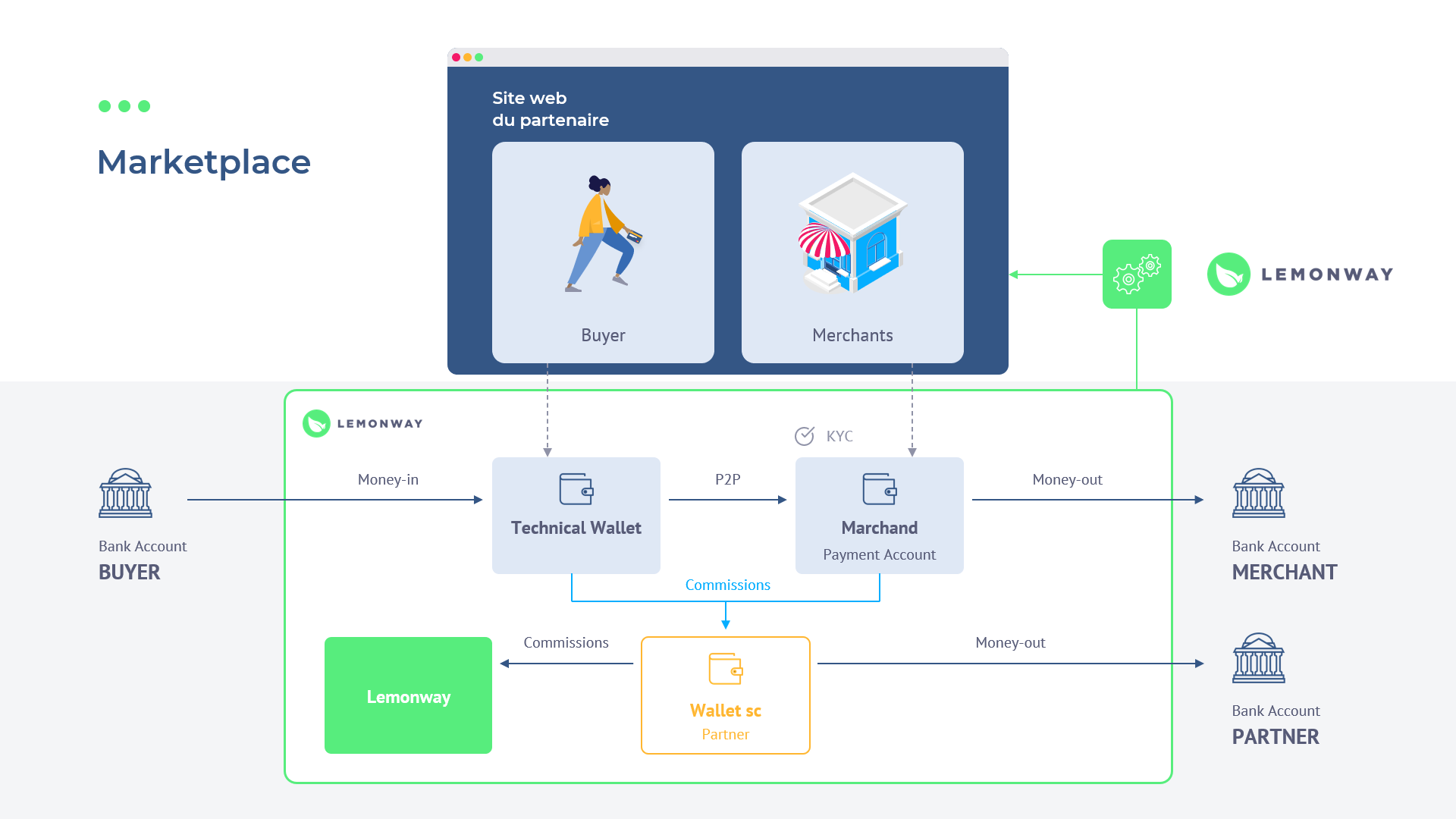Image resolution: width=1456 pixels, height=819 pixels.
Task: Click the Marchand Payment Account wallet icon
Action: (880, 489)
